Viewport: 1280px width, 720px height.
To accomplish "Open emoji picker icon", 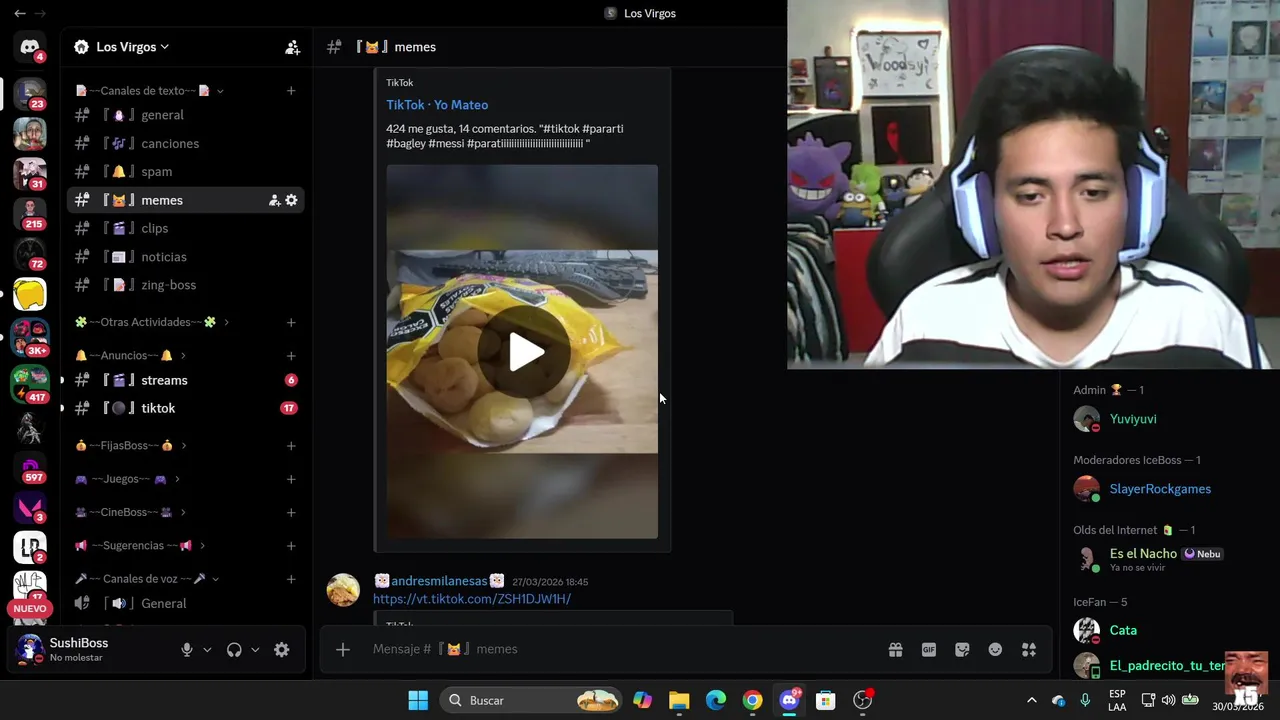I will pyautogui.click(x=995, y=650).
